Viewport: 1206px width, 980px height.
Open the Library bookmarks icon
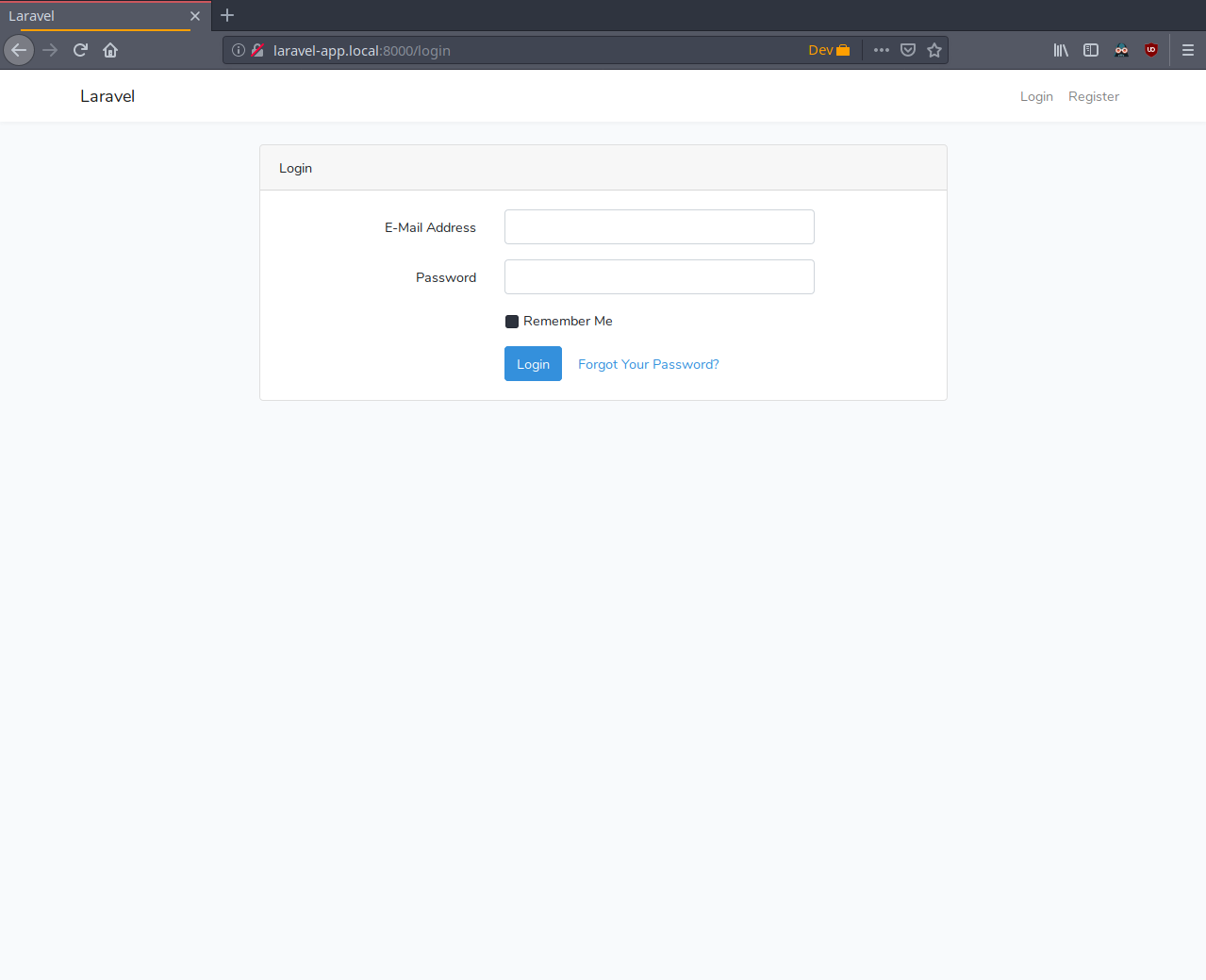1061,50
